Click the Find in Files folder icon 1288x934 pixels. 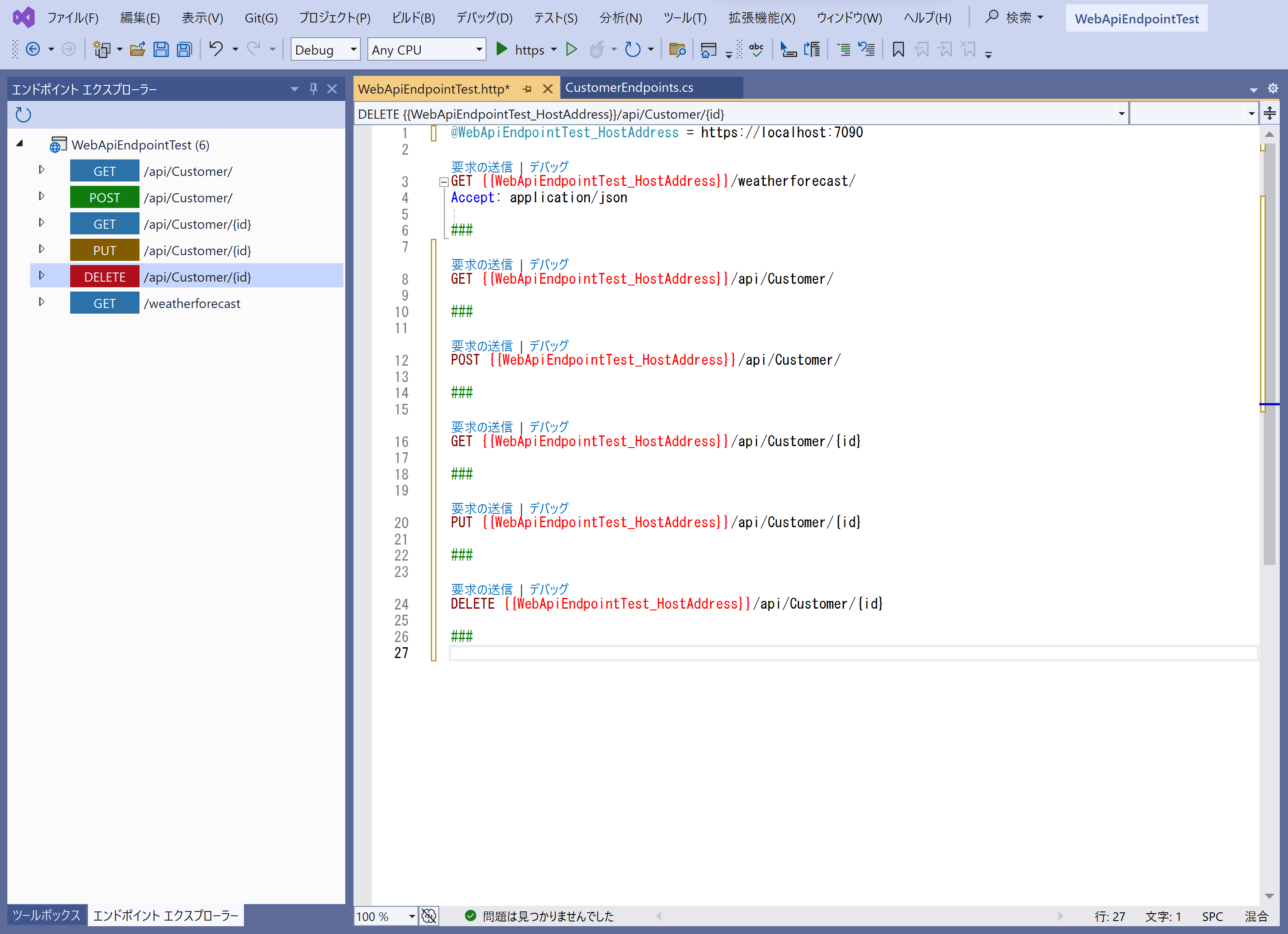point(677,50)
